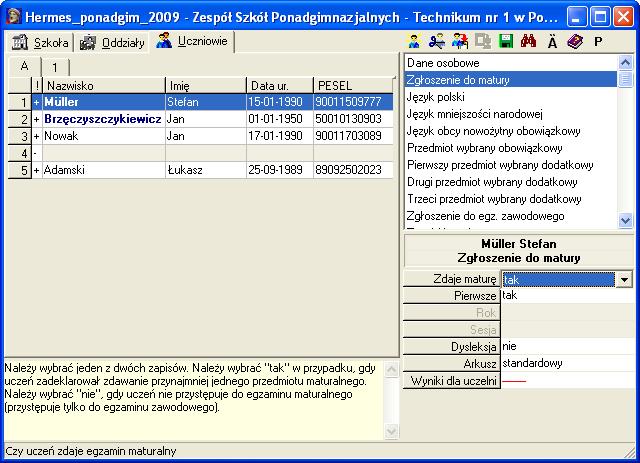Select the class tab A
The image size is (640, 463).
(x=24, y=66)
